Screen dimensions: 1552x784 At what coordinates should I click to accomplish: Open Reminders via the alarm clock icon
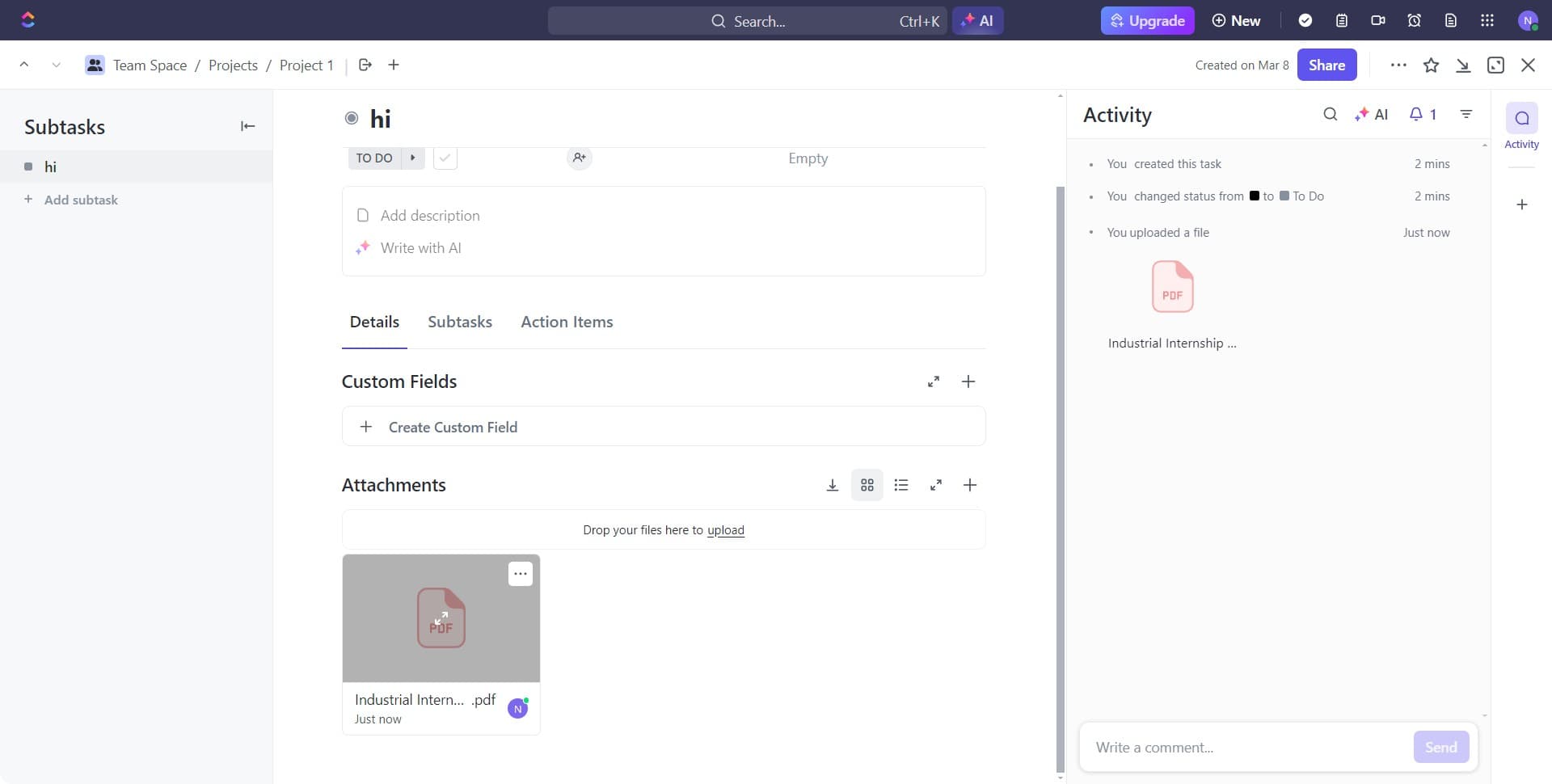click(1414, 20)
